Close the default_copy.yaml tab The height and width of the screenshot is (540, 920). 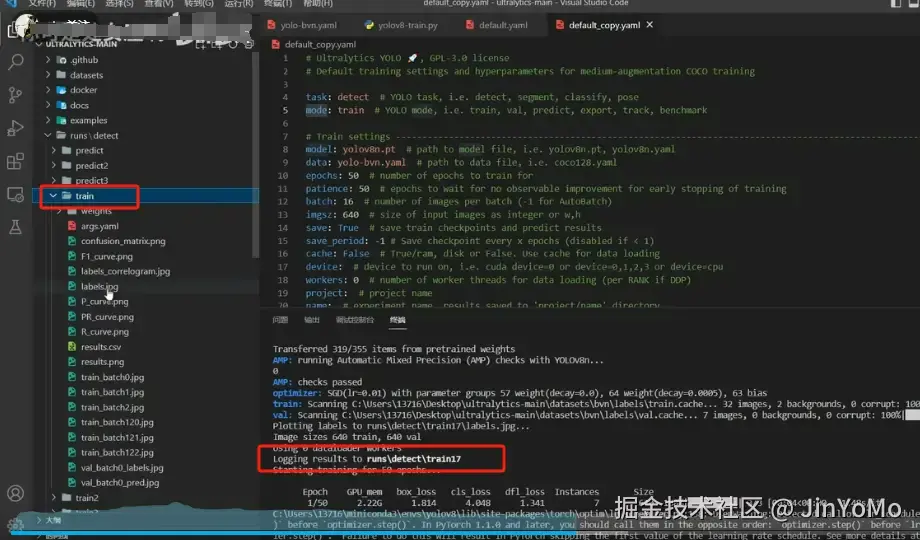(650, 25)
